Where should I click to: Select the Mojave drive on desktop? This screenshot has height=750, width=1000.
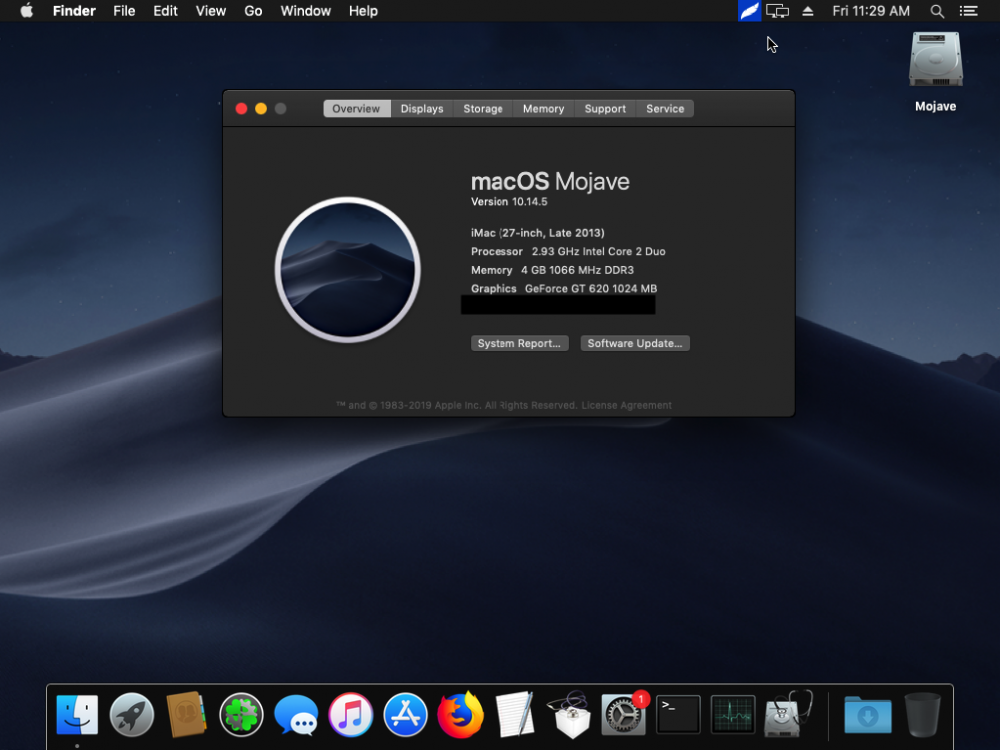(936, 72)
